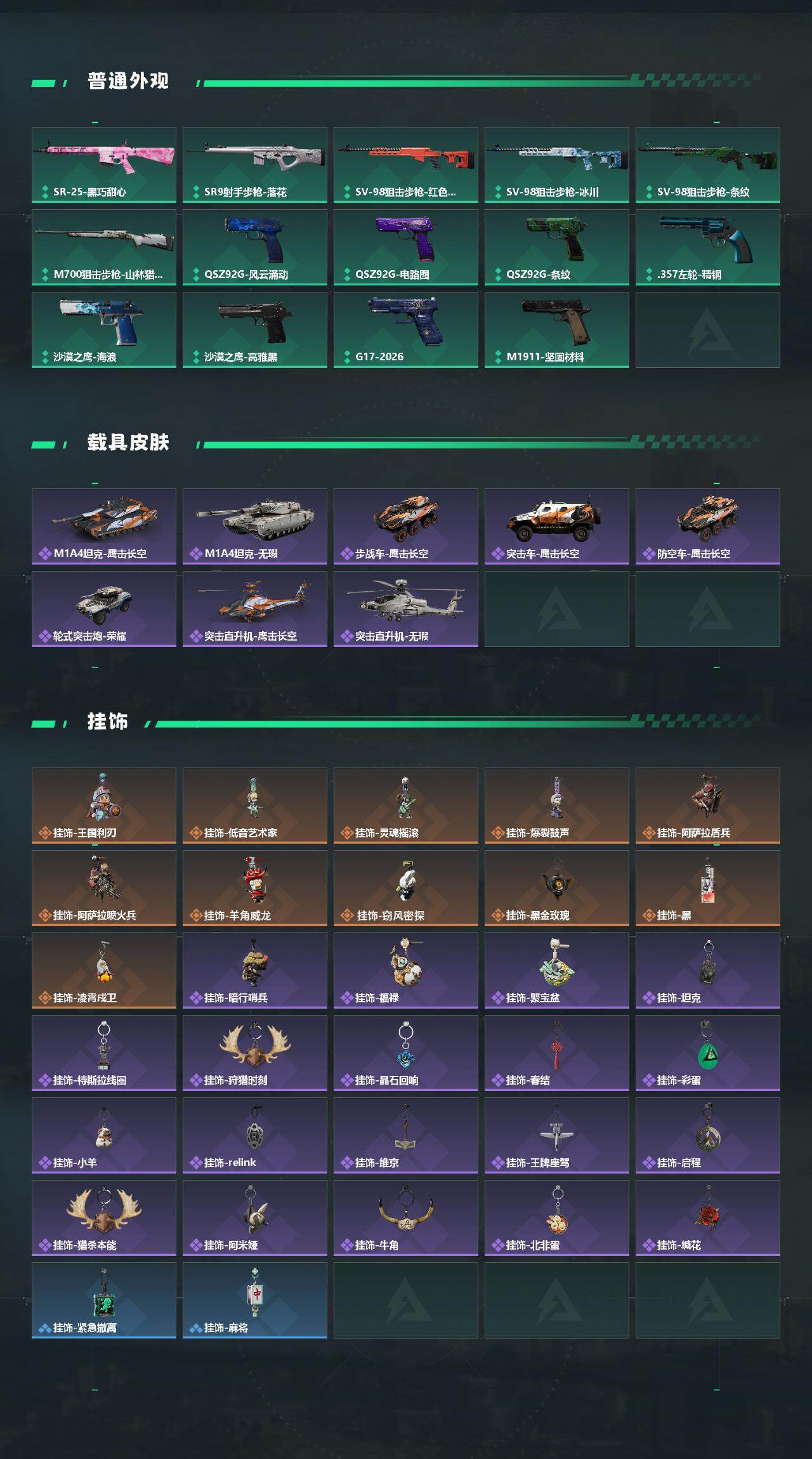This screenshot has width=812, height=1459.
Task: Choose the 轮式突击炮-荣耀 vehicle card
Action: click(104, 609)
